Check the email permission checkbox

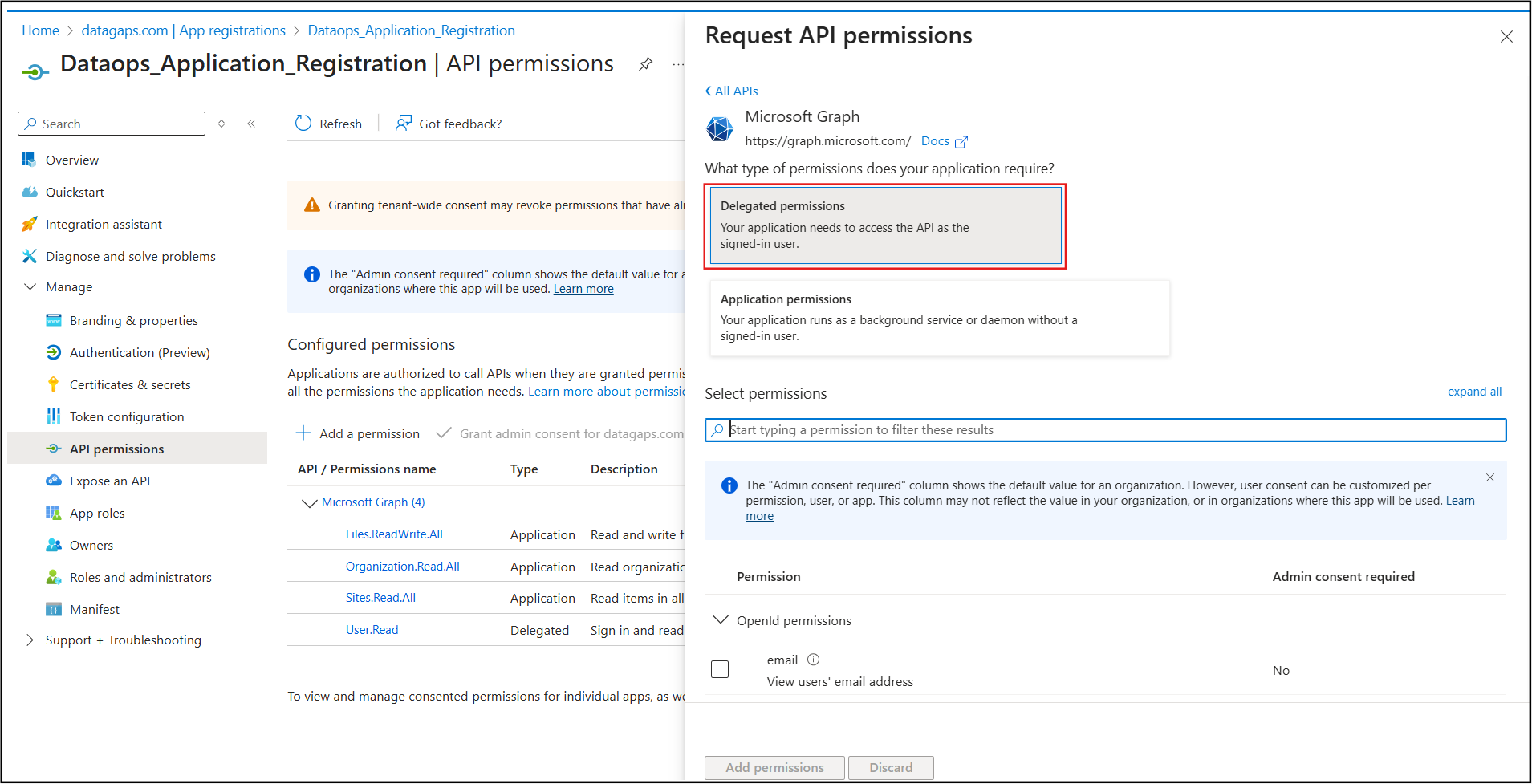[x=720, y=669]
